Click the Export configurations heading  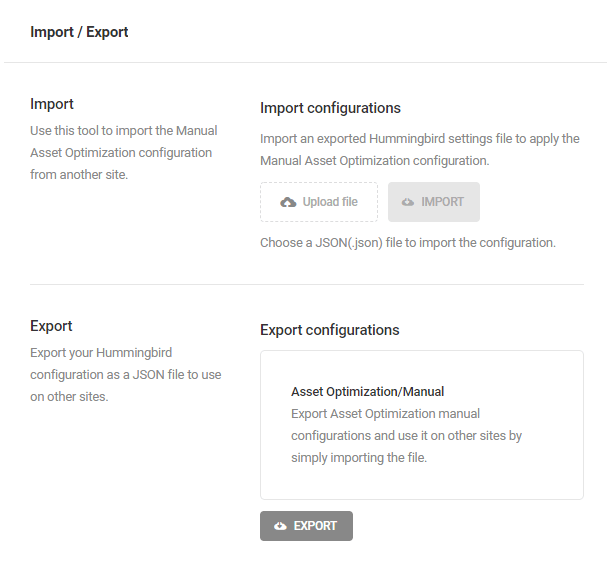pyautogui.click(x=330, y=330)
